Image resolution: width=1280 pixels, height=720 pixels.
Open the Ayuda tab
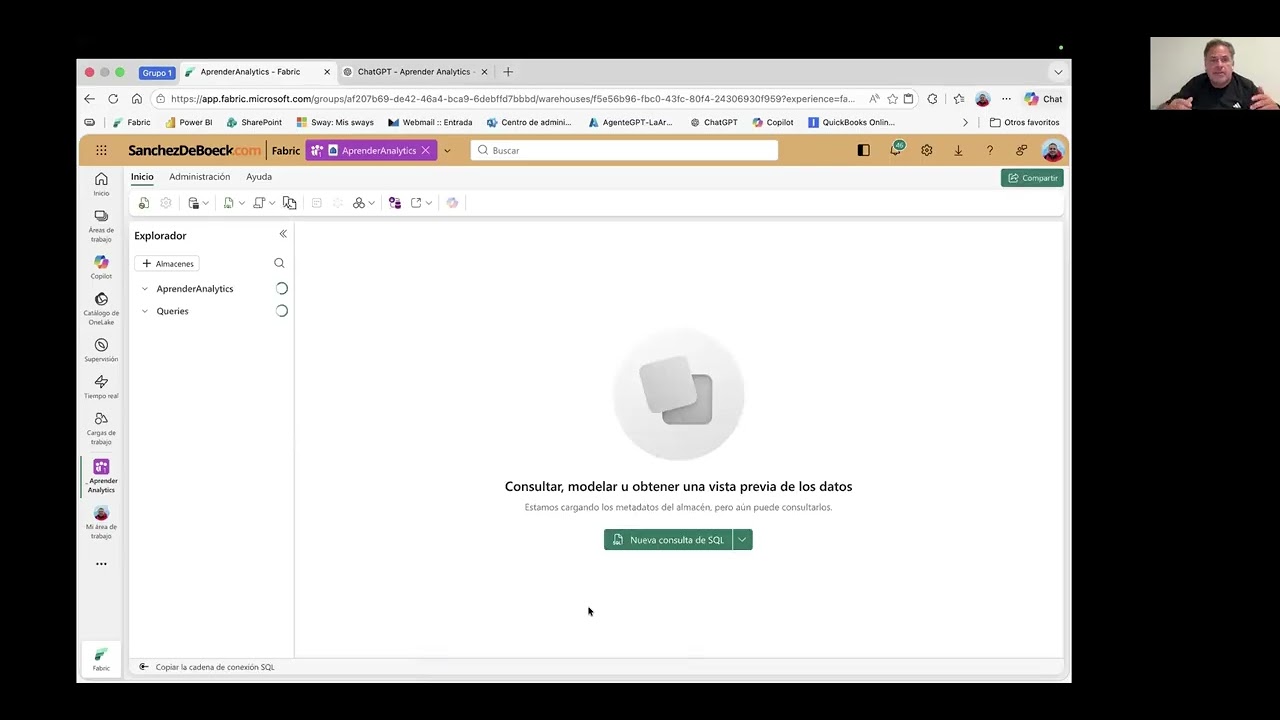click(259, 177)
